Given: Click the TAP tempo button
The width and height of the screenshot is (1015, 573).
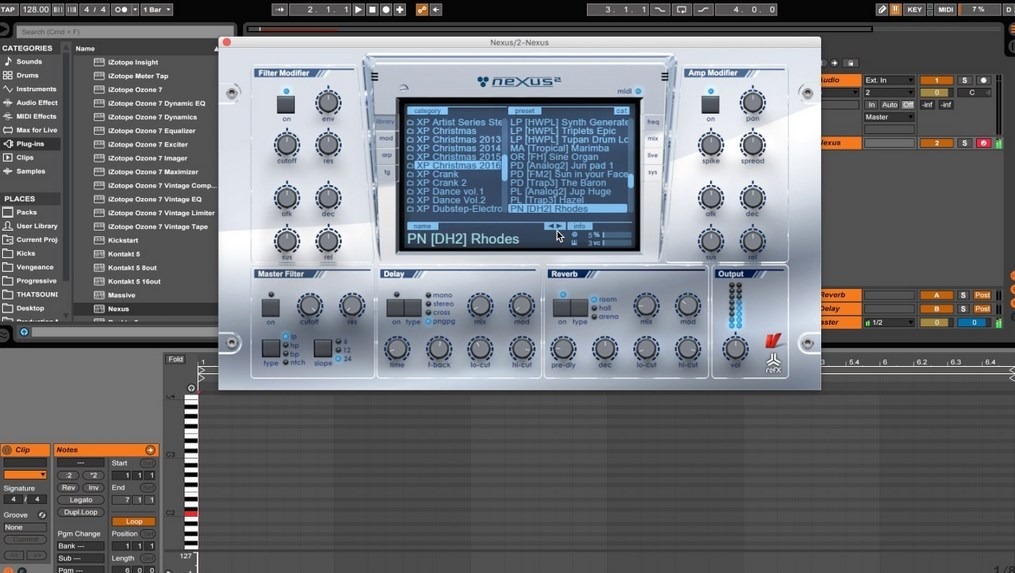Looking at the screenshot, I should (x=8, y=10).
